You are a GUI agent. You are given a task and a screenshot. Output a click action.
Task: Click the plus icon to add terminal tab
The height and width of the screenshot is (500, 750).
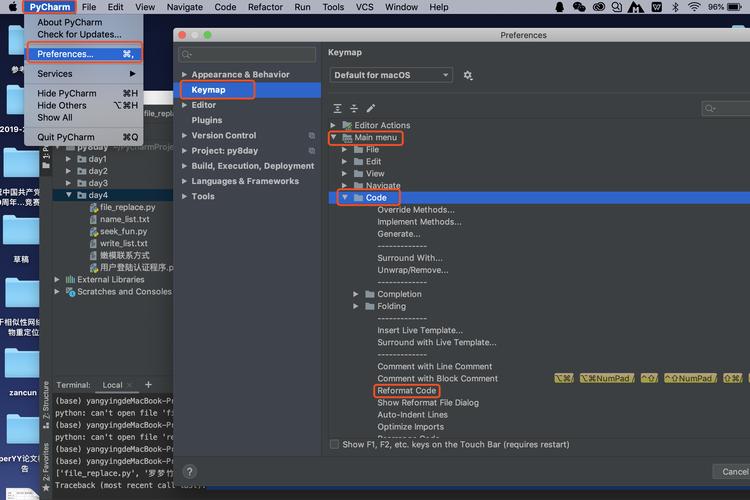tap(148, 385)
